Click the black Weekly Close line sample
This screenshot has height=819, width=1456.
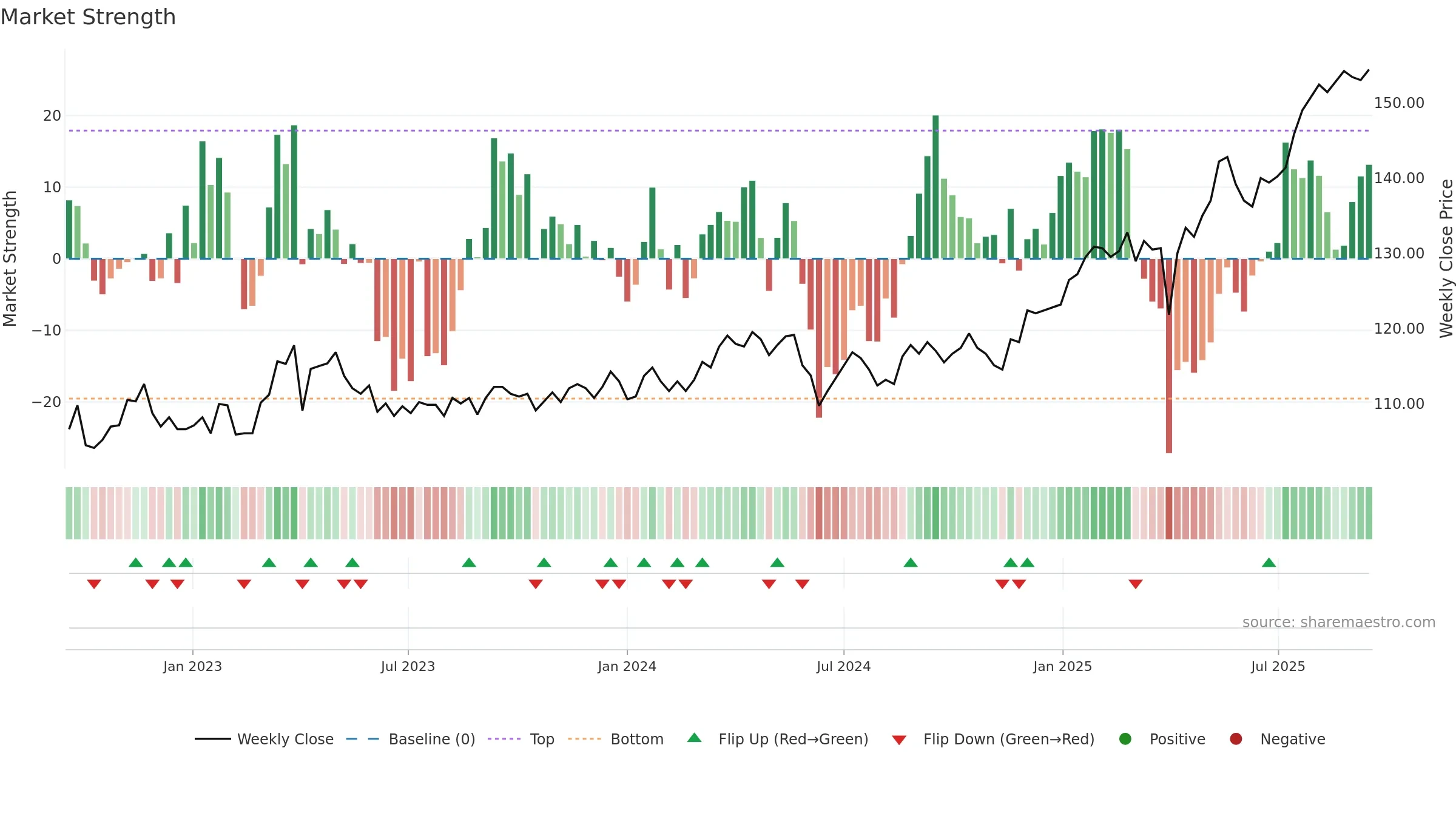pos(212,739)
